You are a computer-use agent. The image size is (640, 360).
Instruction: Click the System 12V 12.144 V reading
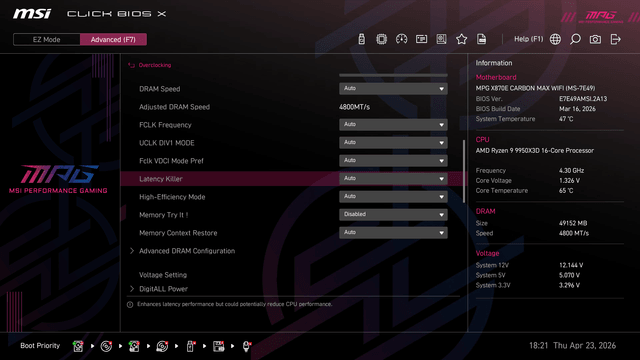pos(571,265)
